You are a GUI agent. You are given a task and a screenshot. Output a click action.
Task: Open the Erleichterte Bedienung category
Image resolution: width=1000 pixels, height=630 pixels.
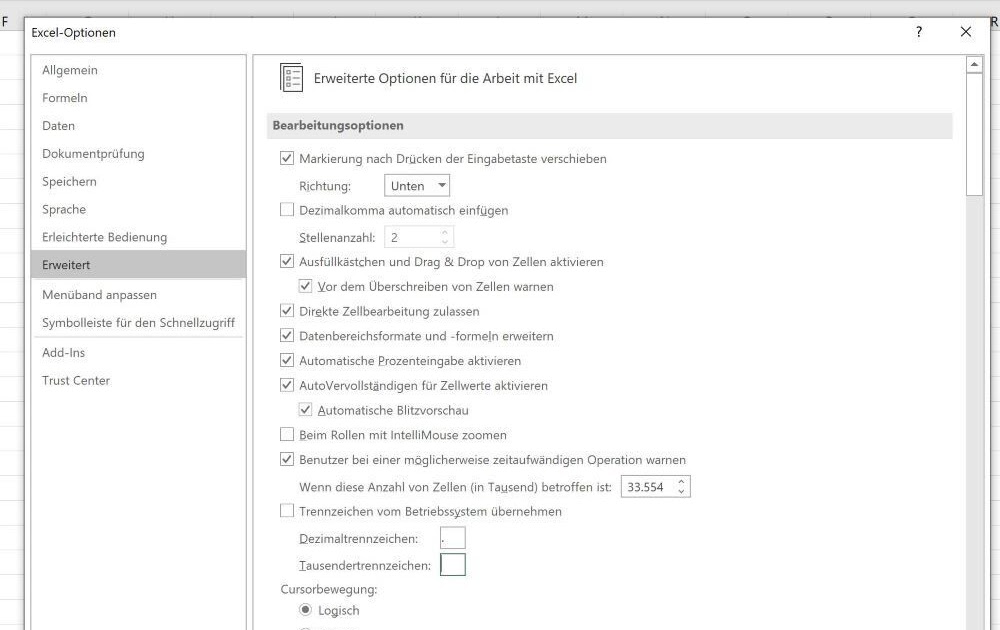point(138,237)
